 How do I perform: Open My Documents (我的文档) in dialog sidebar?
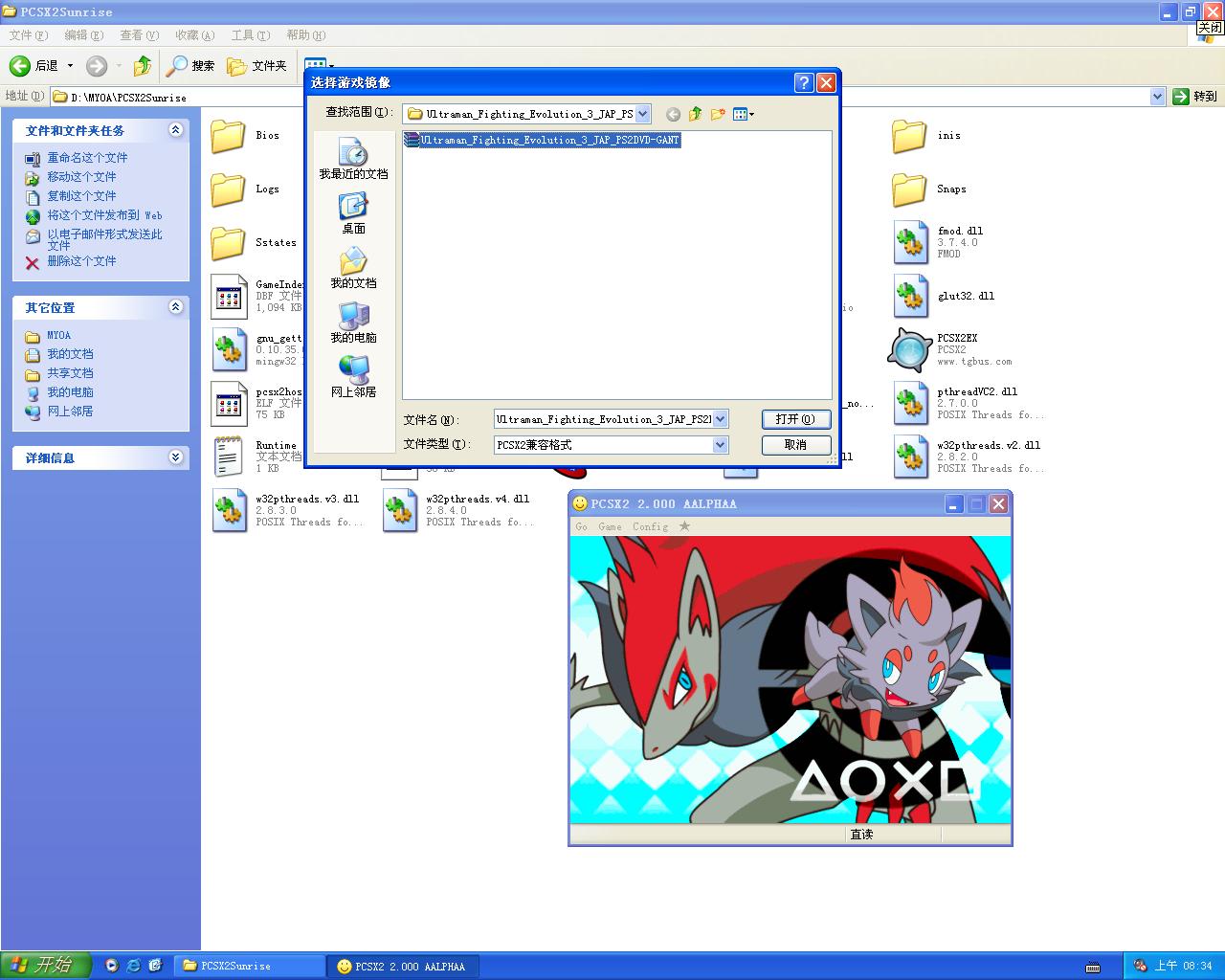[353, 268]
